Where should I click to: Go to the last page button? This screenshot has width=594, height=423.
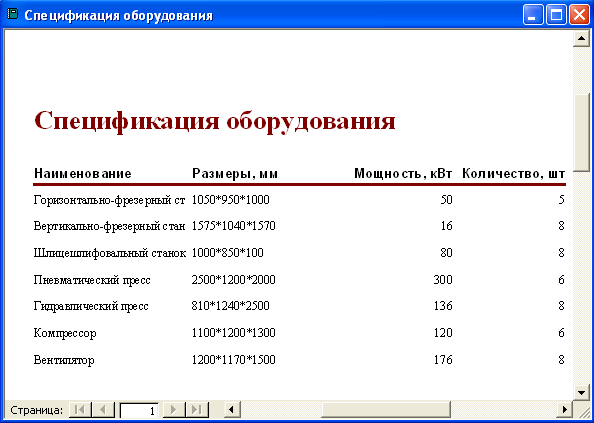pos(197,410)
